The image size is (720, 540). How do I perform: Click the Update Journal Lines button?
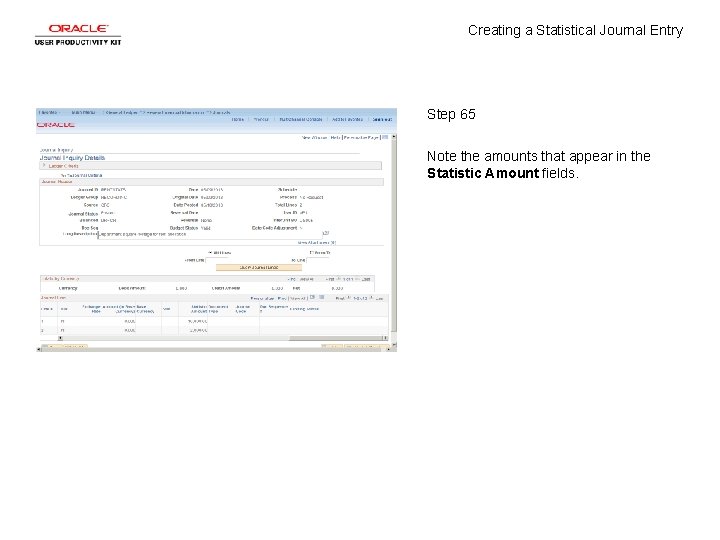[x=259, y=267]
